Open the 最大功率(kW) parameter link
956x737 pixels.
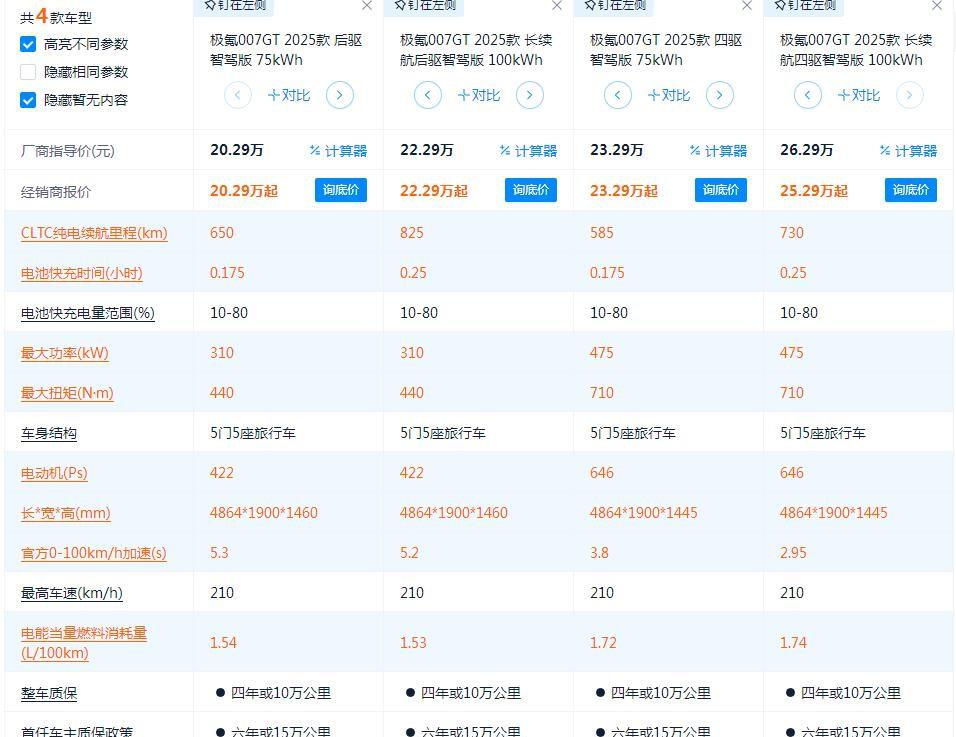(x=65, y=353)
